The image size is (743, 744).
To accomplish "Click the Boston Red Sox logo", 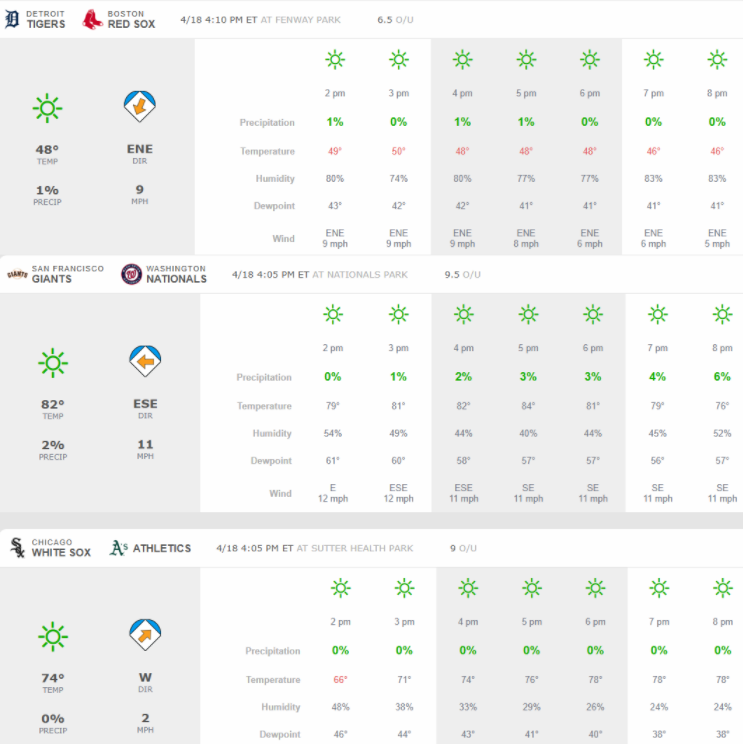I will [92, 19].
